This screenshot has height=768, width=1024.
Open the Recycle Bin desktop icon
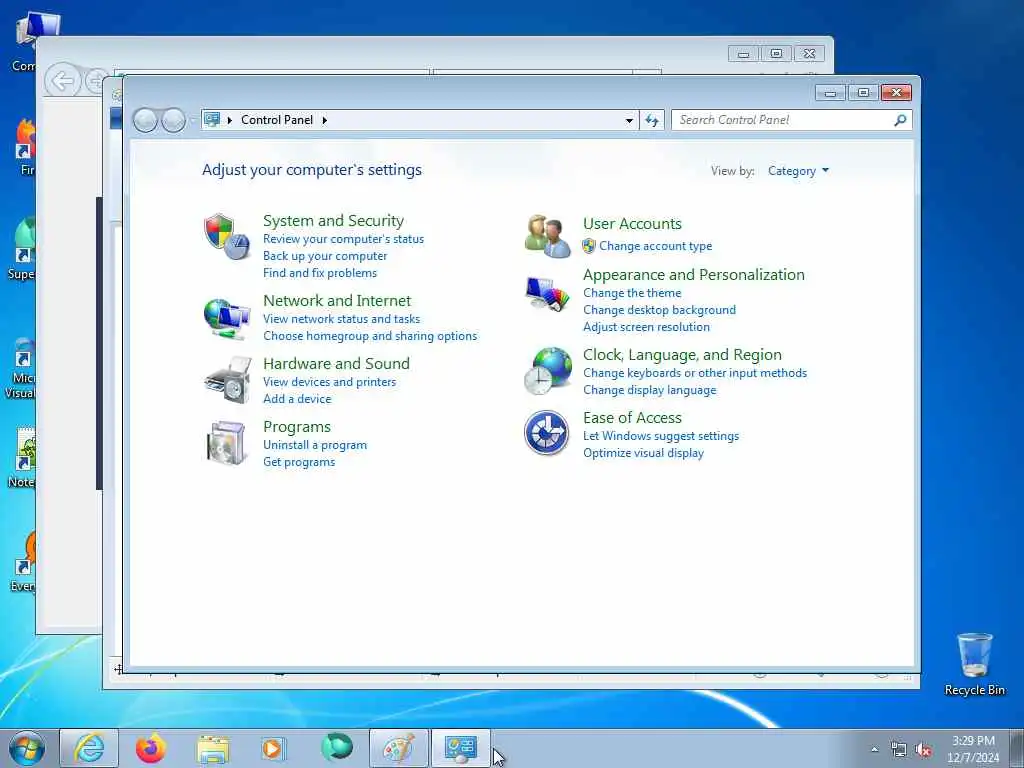click(974, 664)
